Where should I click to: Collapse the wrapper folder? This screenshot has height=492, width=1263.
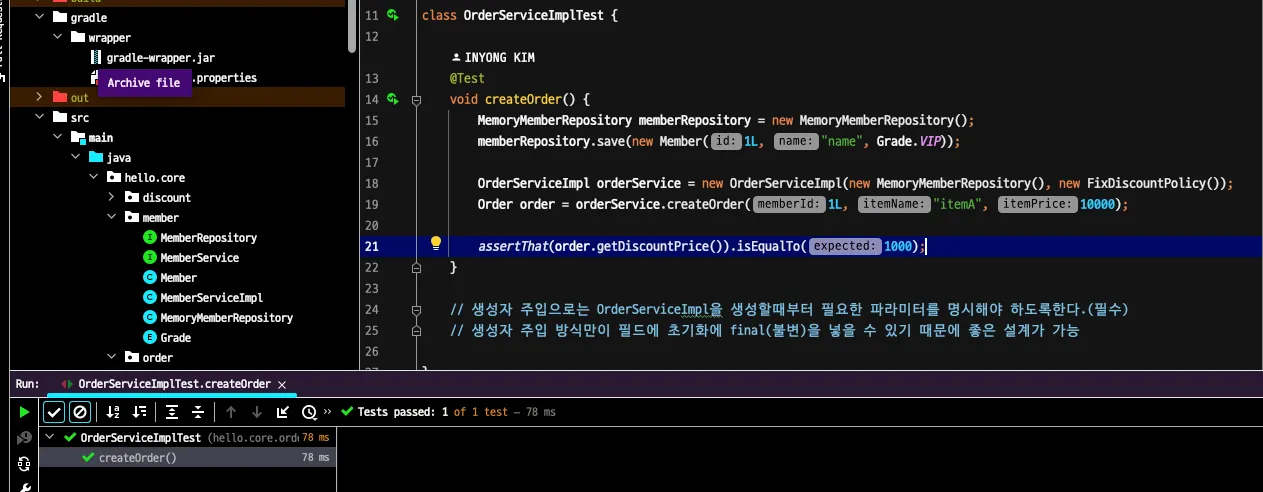(x=57, y=37)
